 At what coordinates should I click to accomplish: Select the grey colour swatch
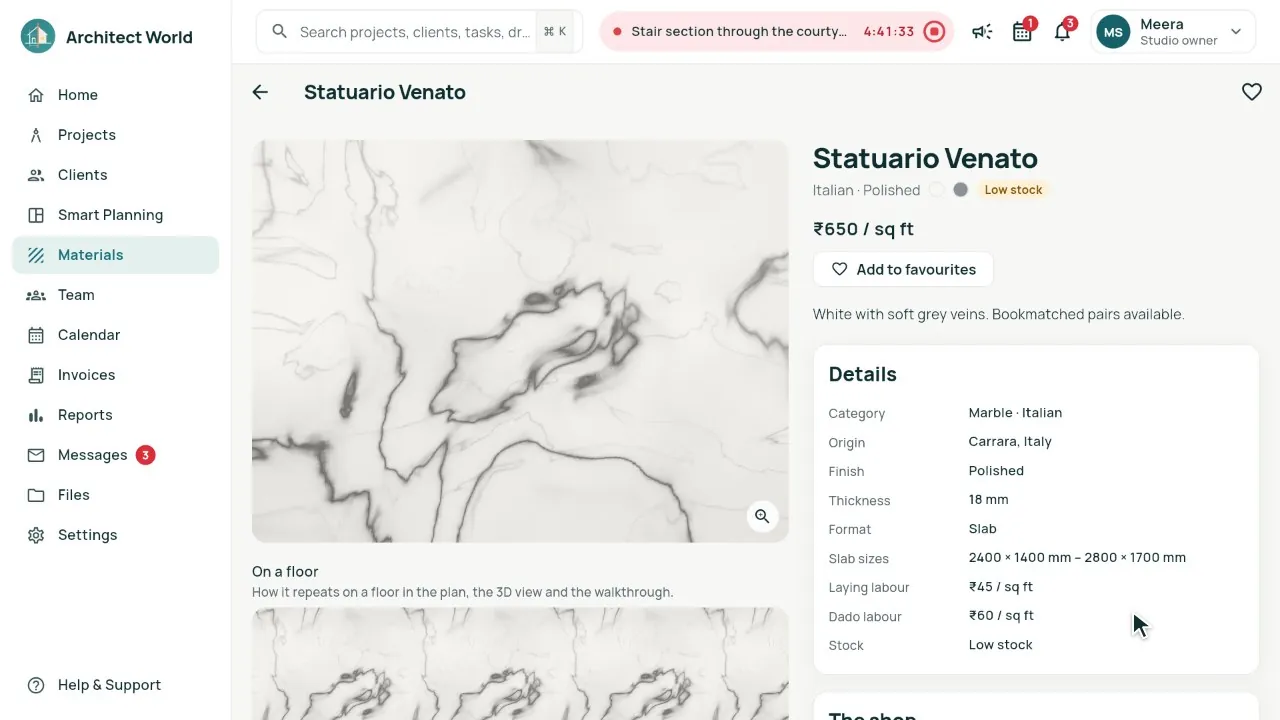click(x=960, y=189)
